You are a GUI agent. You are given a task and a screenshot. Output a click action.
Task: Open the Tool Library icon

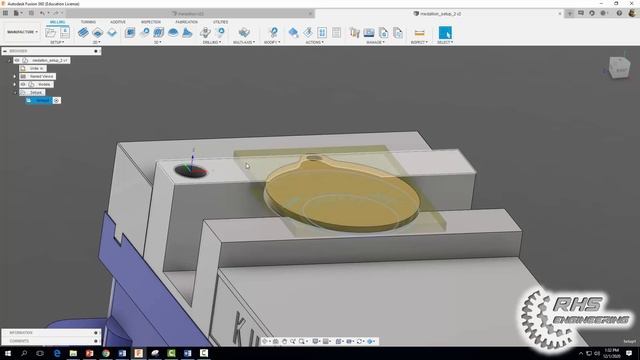pos(355,32)
